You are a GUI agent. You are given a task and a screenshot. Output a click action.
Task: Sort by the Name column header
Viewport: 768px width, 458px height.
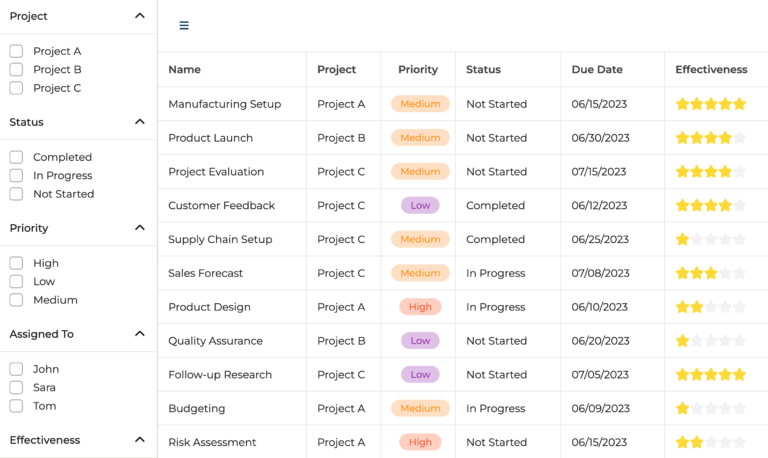pos(185,70)
